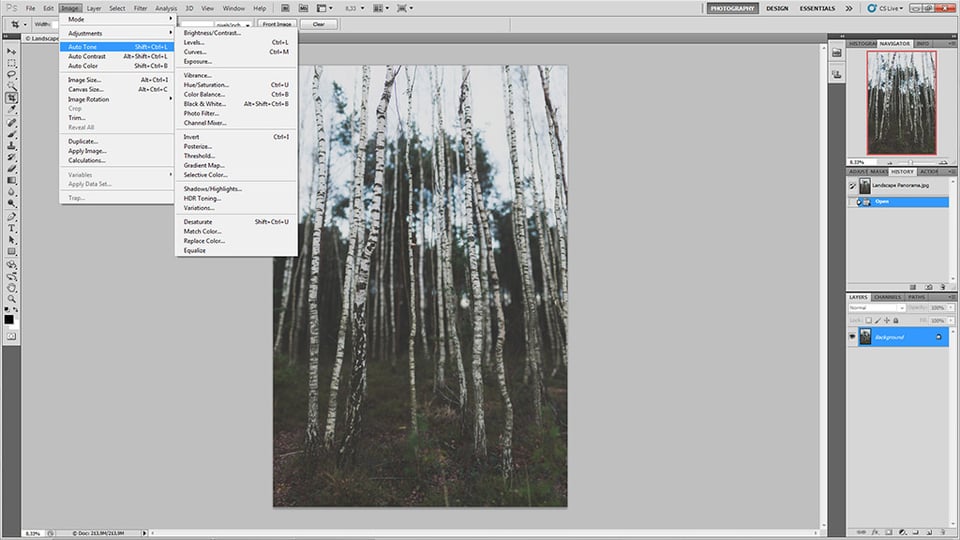Choose Hue/Saturation from Adjustments submenu
Viewport: 960px width, 540px height.
point(236,85)
